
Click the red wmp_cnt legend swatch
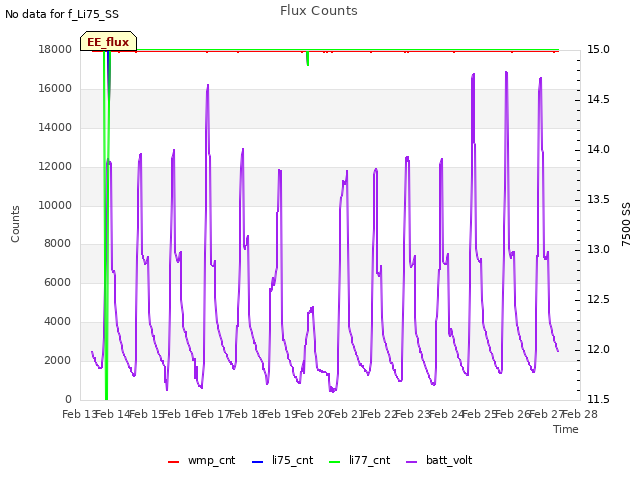click(x=173, y=462)
